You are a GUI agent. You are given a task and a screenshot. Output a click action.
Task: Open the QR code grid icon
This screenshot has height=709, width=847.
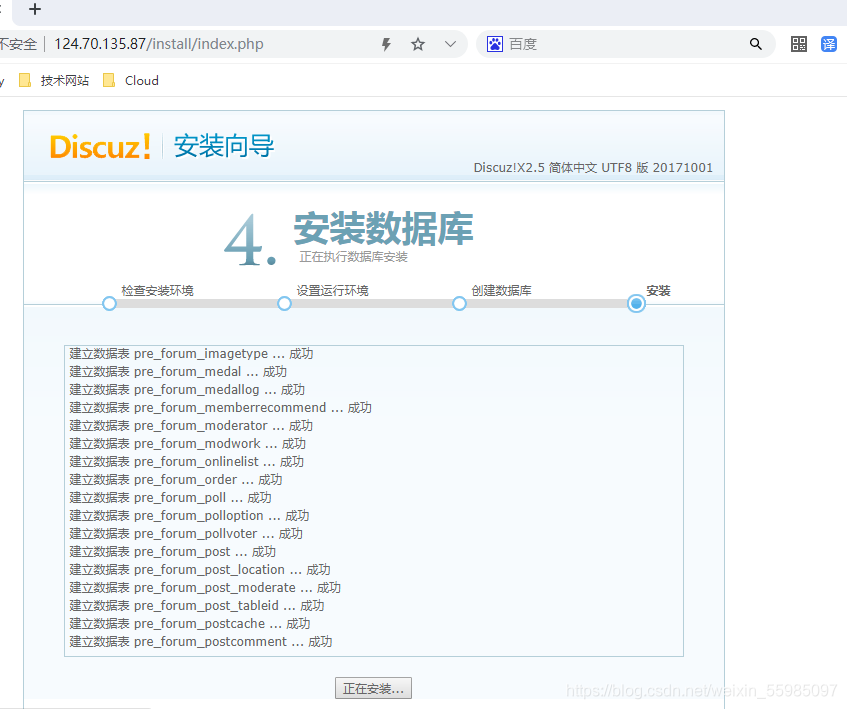(798, 44)
